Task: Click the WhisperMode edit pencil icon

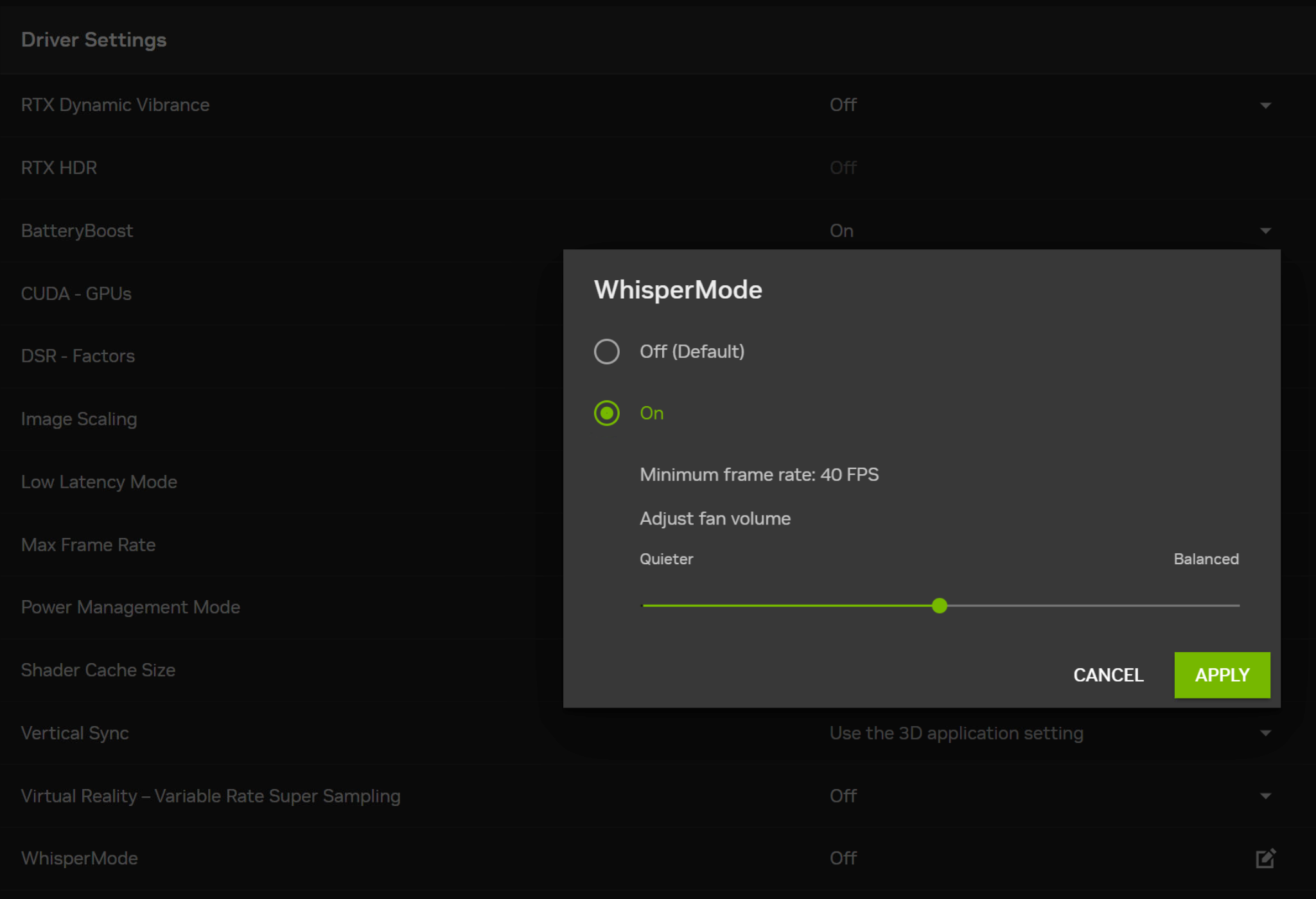Action: point(1264,857)
